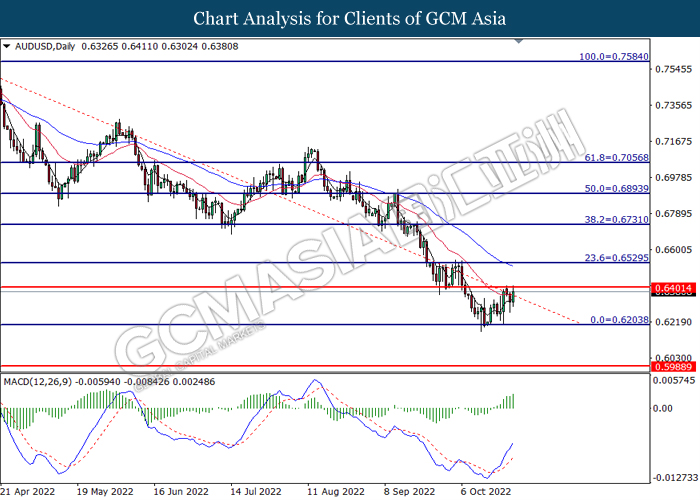Click the Chart Analysis for Clients title

[350, 18]
